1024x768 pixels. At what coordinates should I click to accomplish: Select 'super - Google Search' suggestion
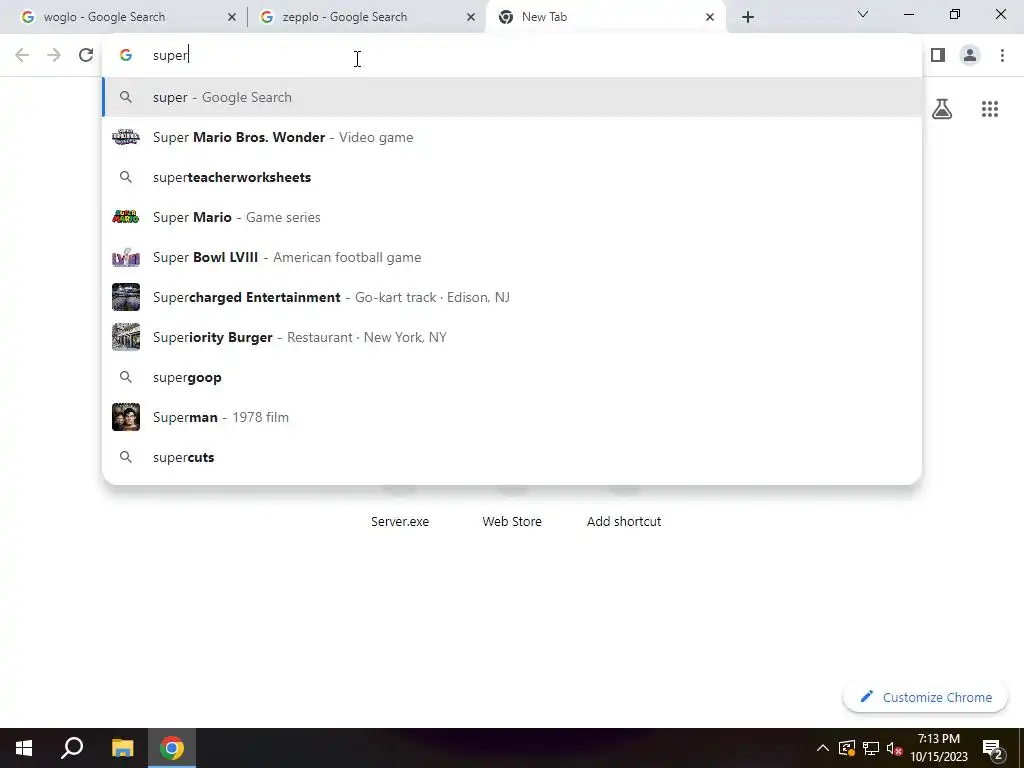click(x=512, y=97)
